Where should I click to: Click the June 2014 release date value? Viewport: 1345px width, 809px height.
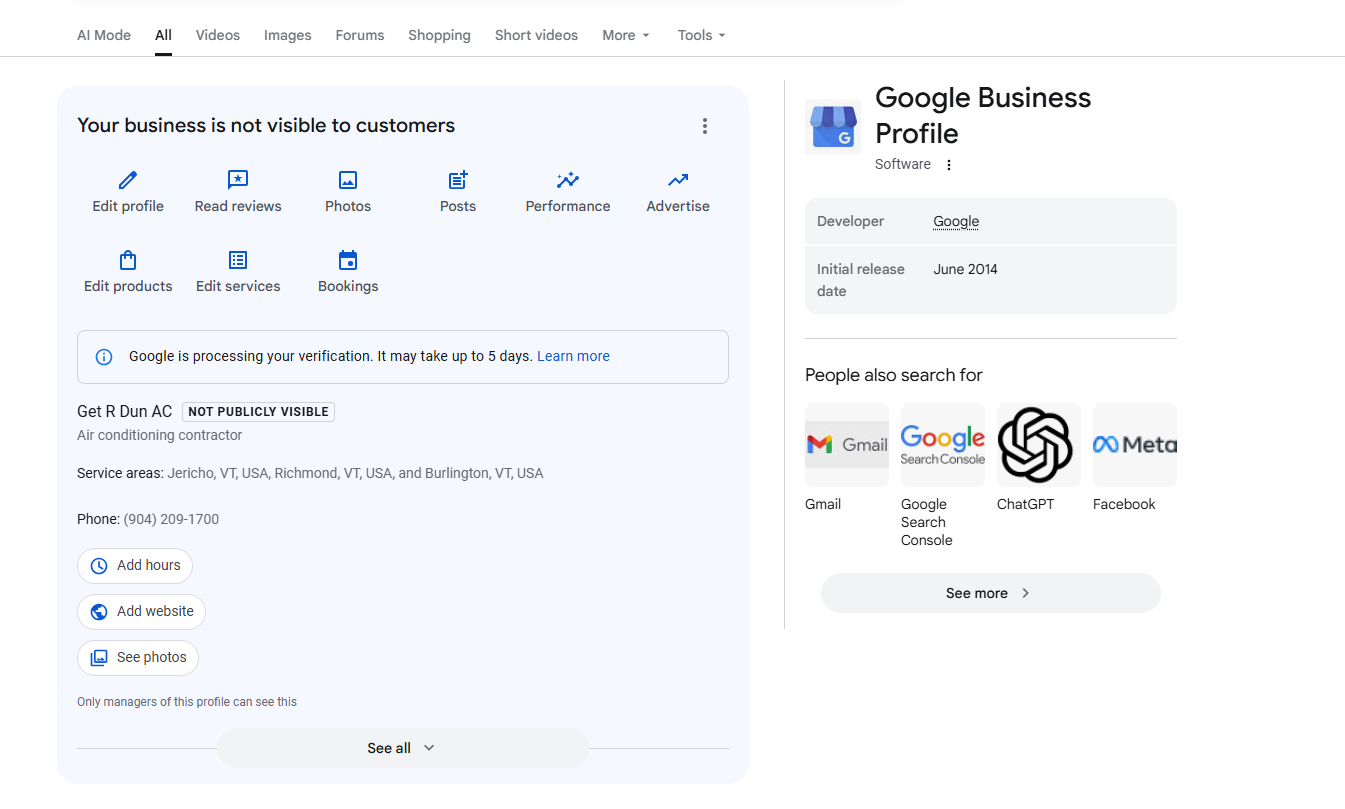click(965, 269)
